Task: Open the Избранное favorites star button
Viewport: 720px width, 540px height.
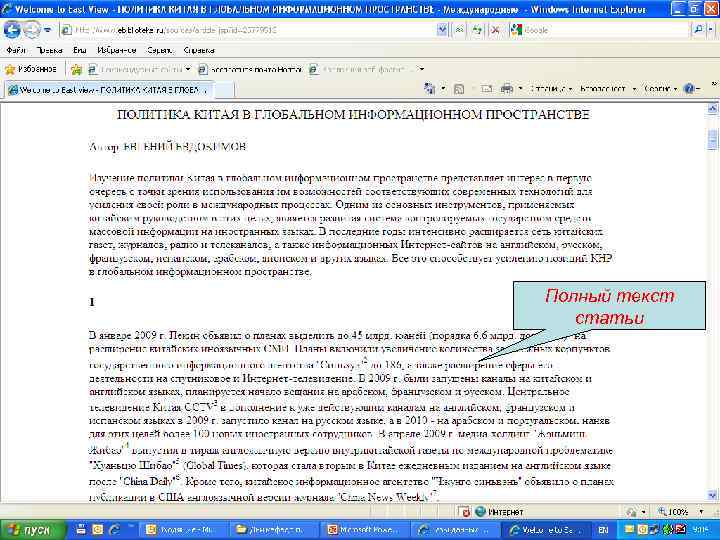Action: pos(30,69)
